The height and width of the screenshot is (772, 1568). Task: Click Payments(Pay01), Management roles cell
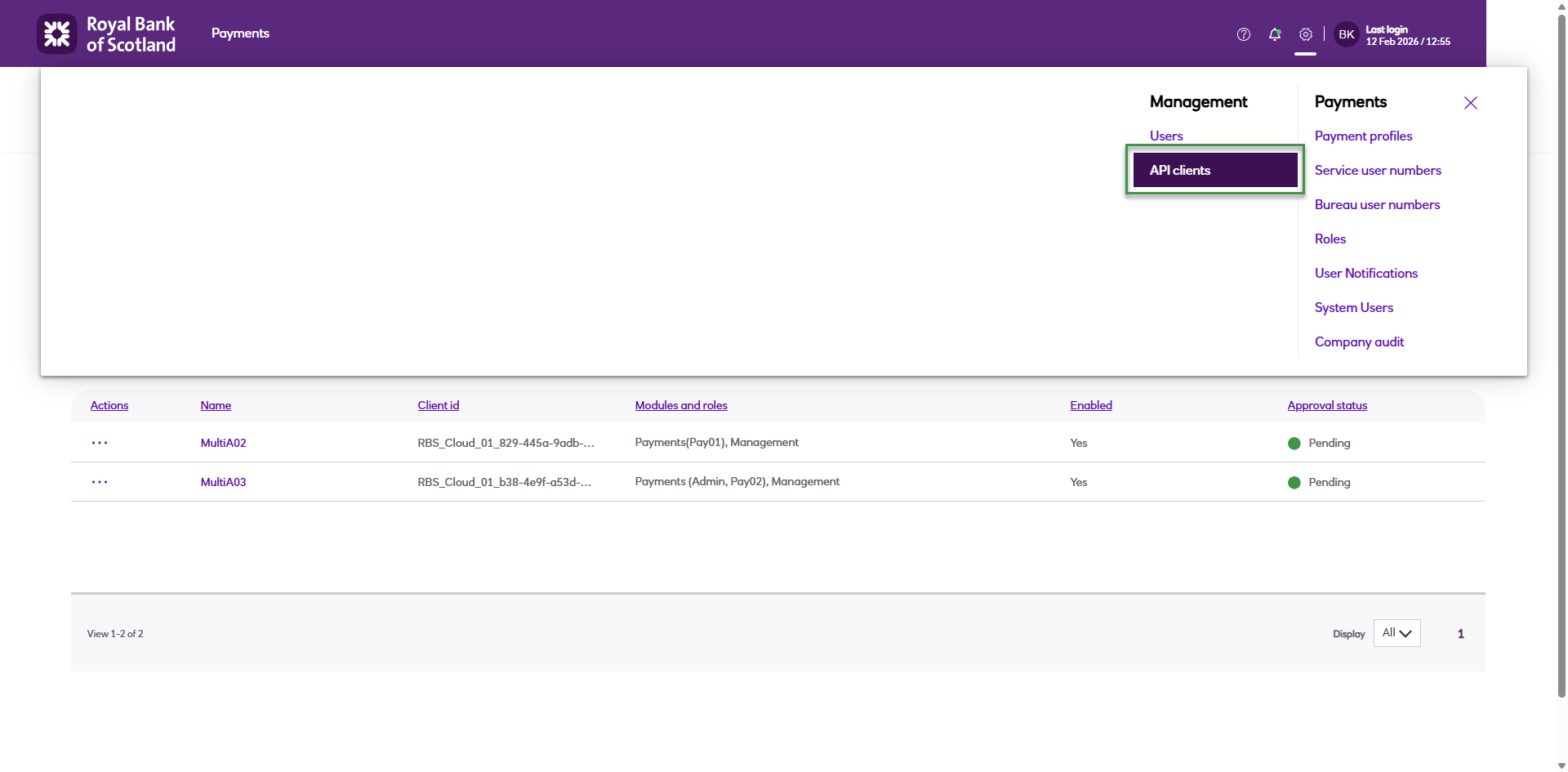click(x=717, y=443)
